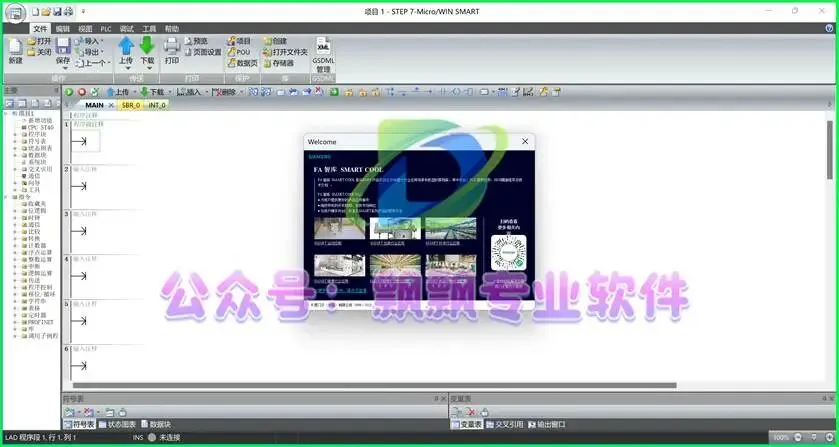Click 关闭 (Close) in ribbon
Viewport: 839px width, 447px height.
pyautogui.click(x=40, y=52)
